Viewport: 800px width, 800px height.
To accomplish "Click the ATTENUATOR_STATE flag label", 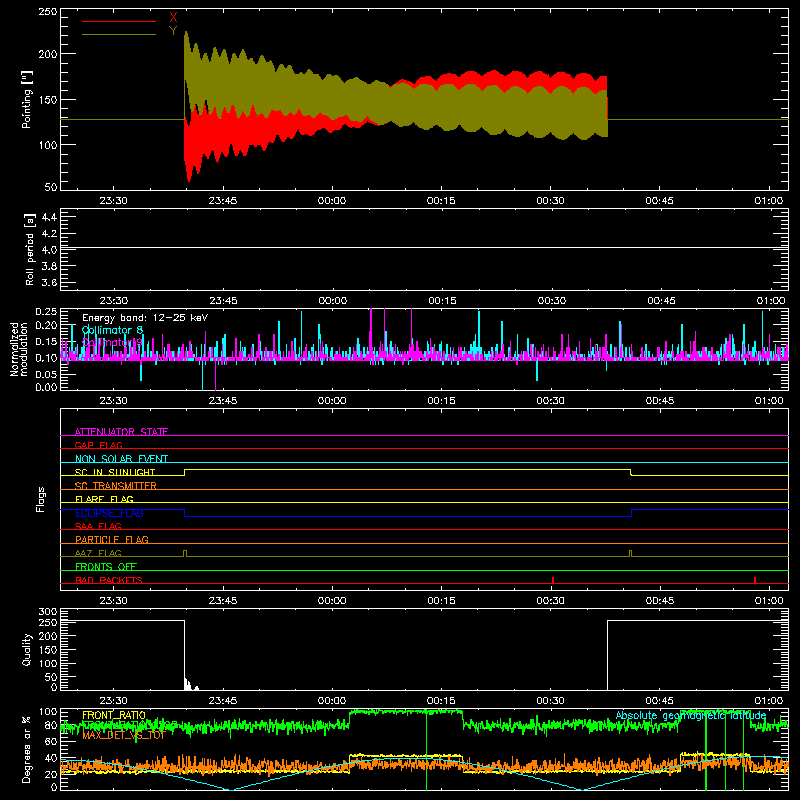I will pyautogui.click(x=121, y=432).
